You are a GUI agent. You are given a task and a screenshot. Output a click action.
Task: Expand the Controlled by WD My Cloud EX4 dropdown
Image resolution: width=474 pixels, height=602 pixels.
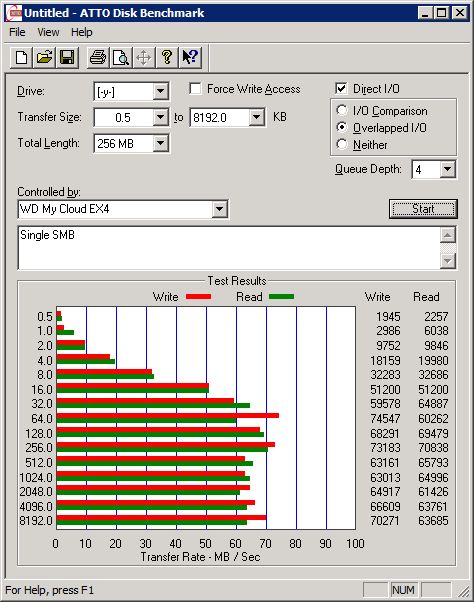(219, 209)
